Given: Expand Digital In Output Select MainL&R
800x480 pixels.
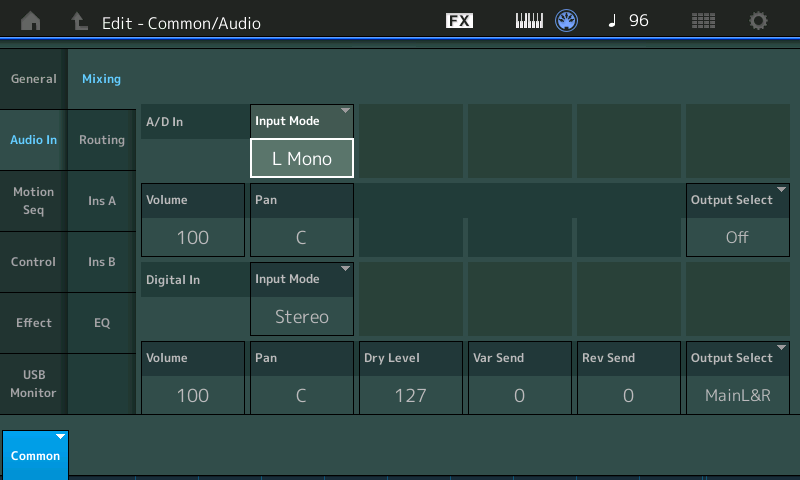Looking at the screenshot, I should click(x=738, y=378).
